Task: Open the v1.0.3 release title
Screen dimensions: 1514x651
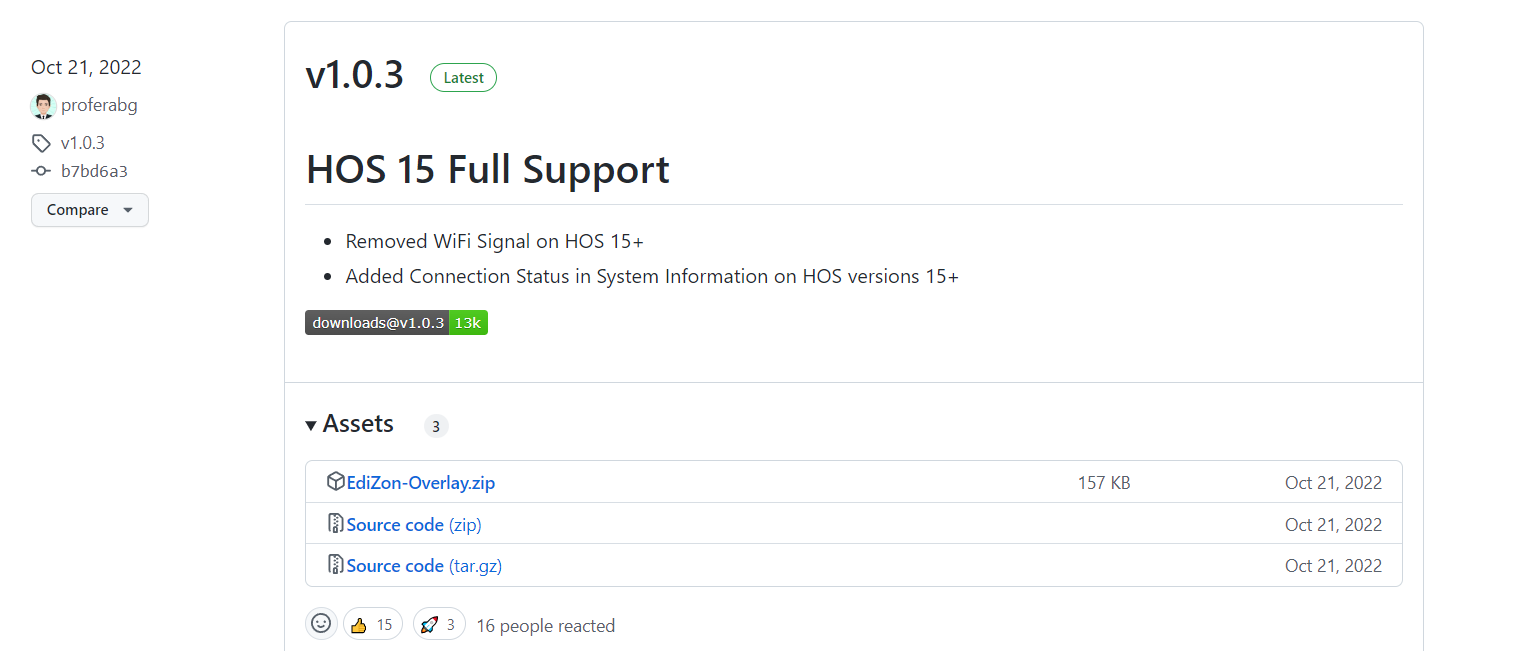Action: pos(355,75)
